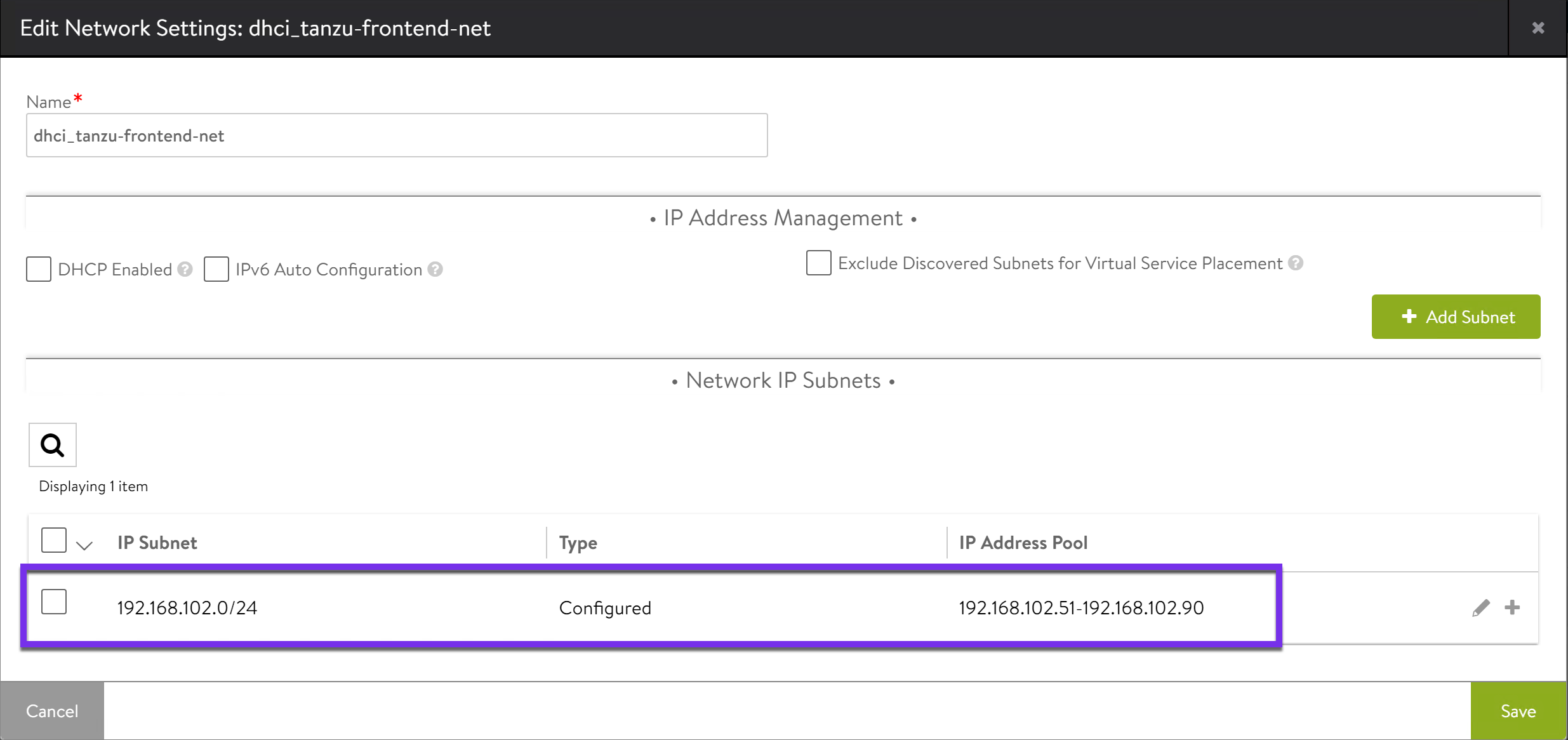The image size is (1568, 740).
Task: Click the DHCP Enabled help icon
Action: (x=185, y=269)
